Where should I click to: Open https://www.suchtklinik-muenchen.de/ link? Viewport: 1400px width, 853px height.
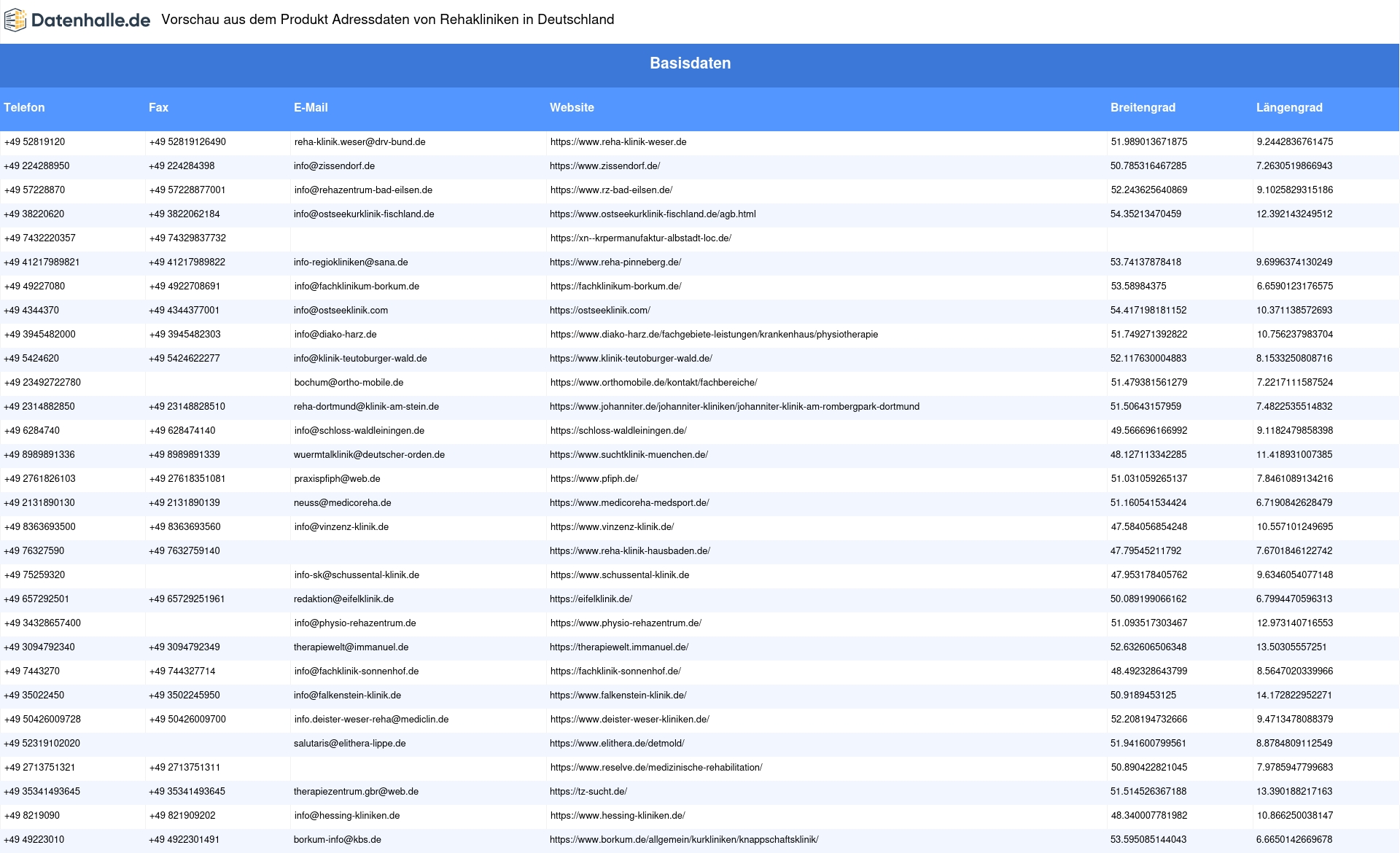pyautogui.click(x=629, y=455)
